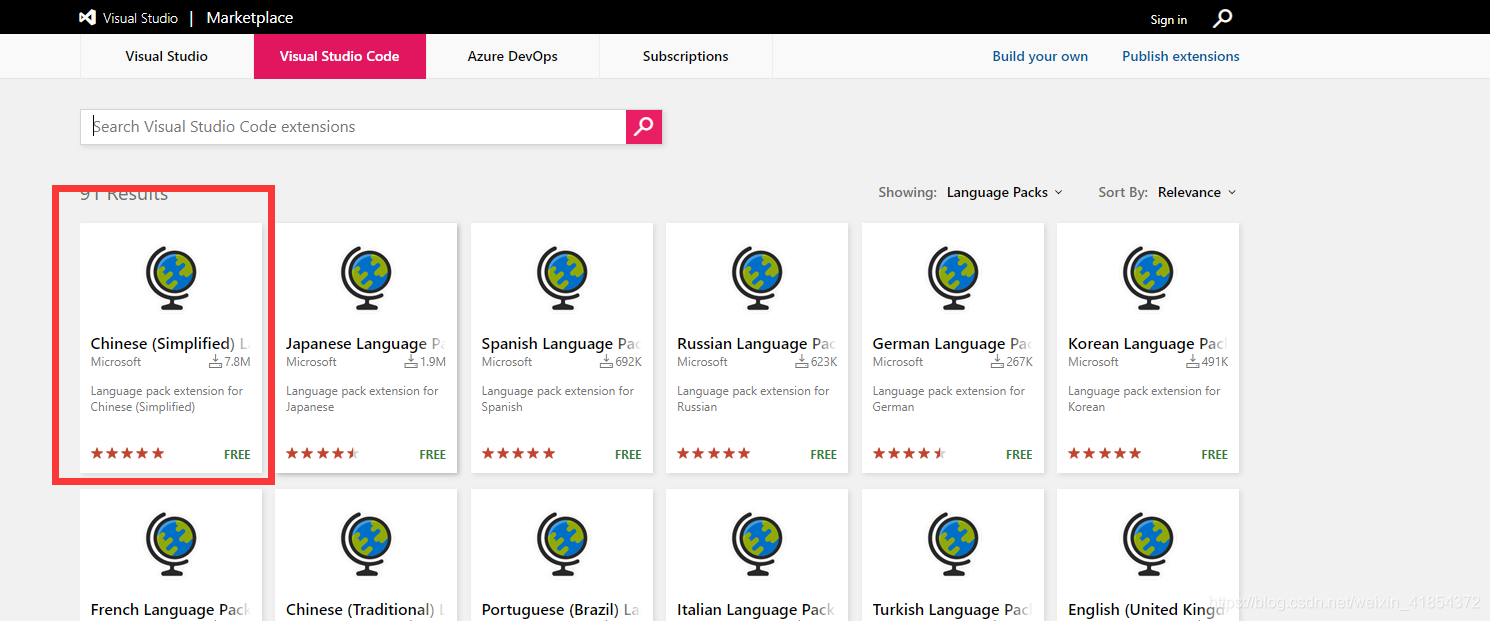Click the Italian Language Pack globe icon
The width and height of the screenshot is (1490, 621).
[x=757, y=543]
